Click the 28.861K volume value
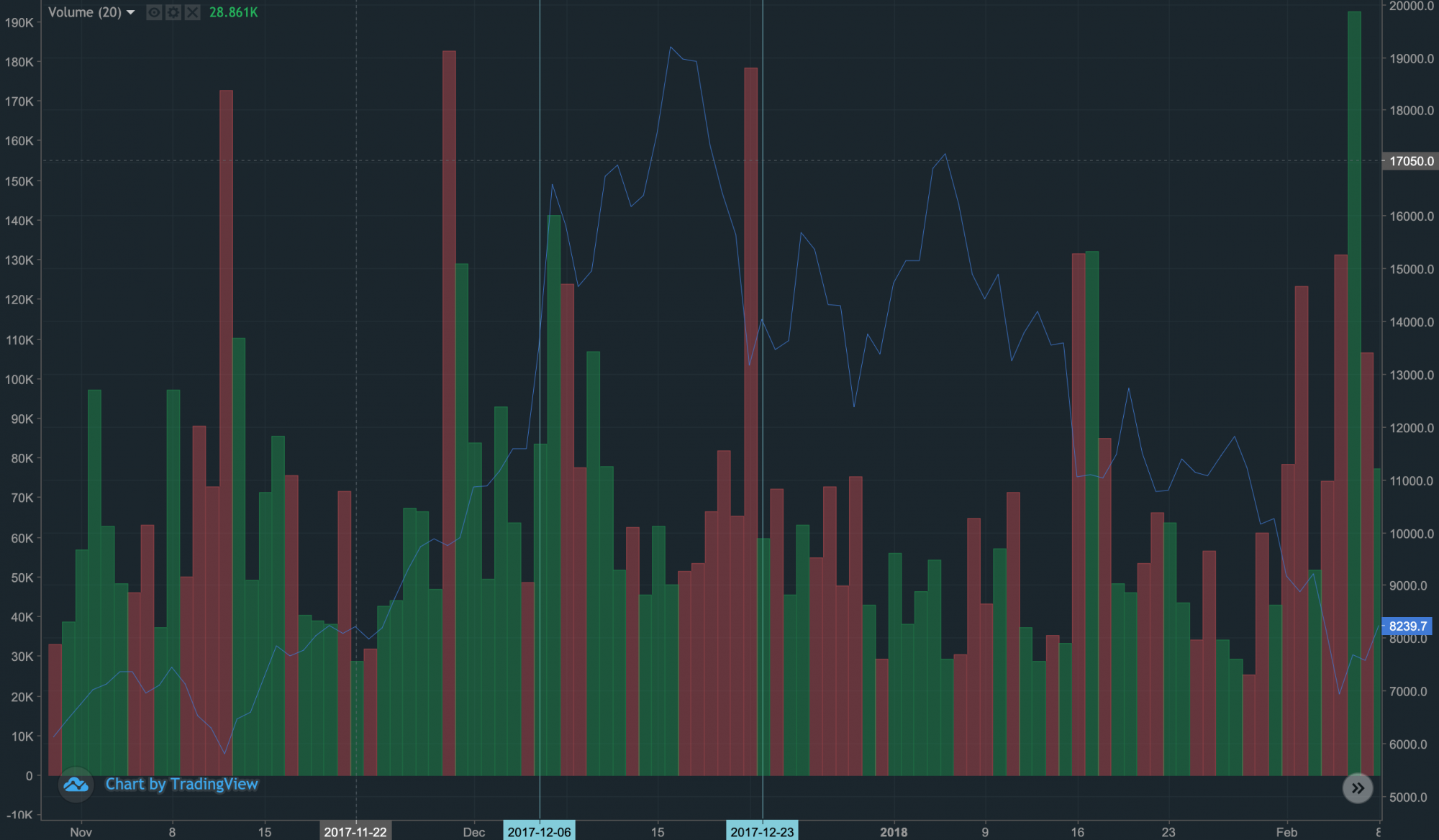The height and width of the screenshot is (840, 1439). [x=233, y=12]
